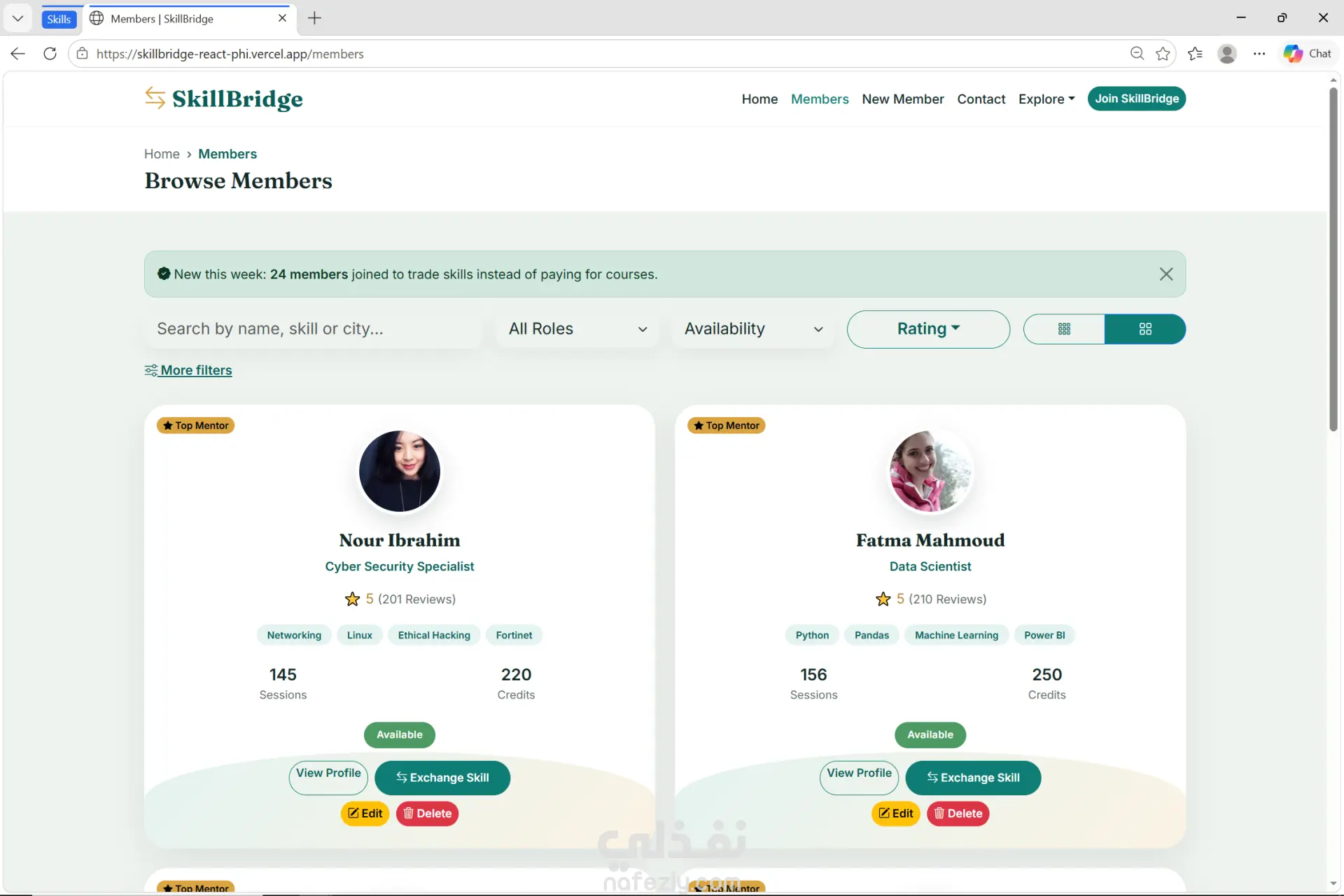Click Top Mentor badge on Nour's card

click(196, 426)
